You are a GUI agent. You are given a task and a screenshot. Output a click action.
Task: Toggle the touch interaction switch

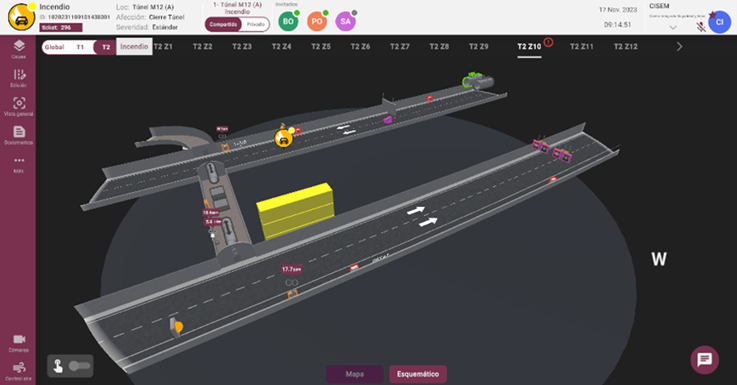pyautogui.click(x=70, y=366)
